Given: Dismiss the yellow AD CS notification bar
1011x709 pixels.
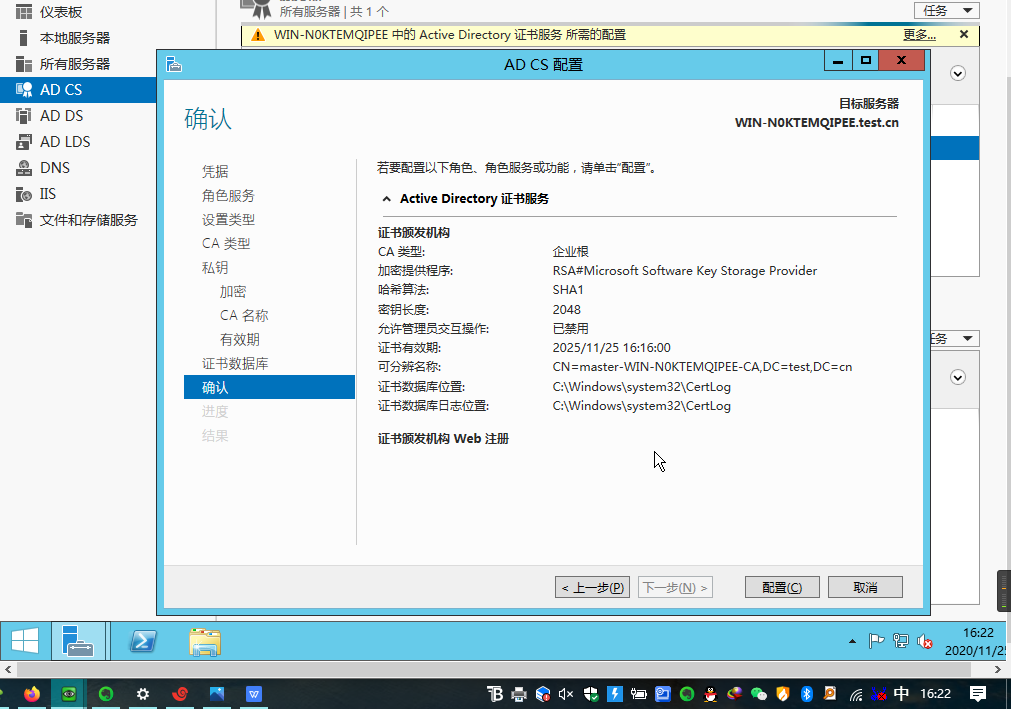Looking at the screenshot, I should pyautogui.click(x=964, y=34).
